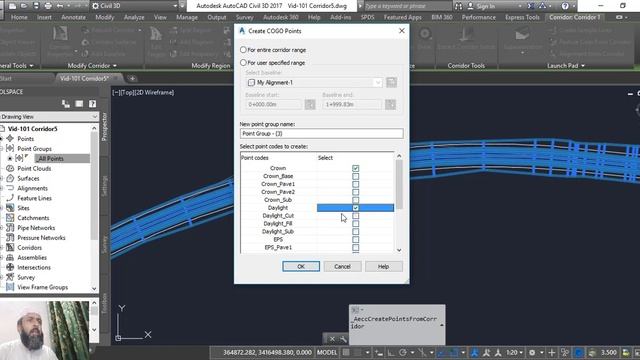This screenshot has height=360, width=640.
Task: Uncheck the Daylight point code checkbox
Action: coord(356,208)
